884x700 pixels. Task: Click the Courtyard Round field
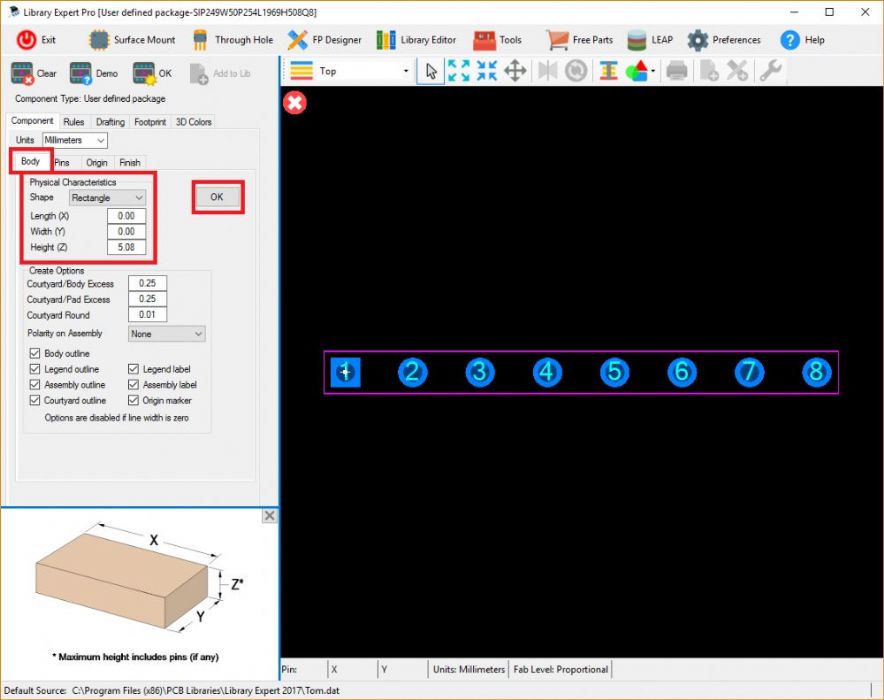pos(147,314)
